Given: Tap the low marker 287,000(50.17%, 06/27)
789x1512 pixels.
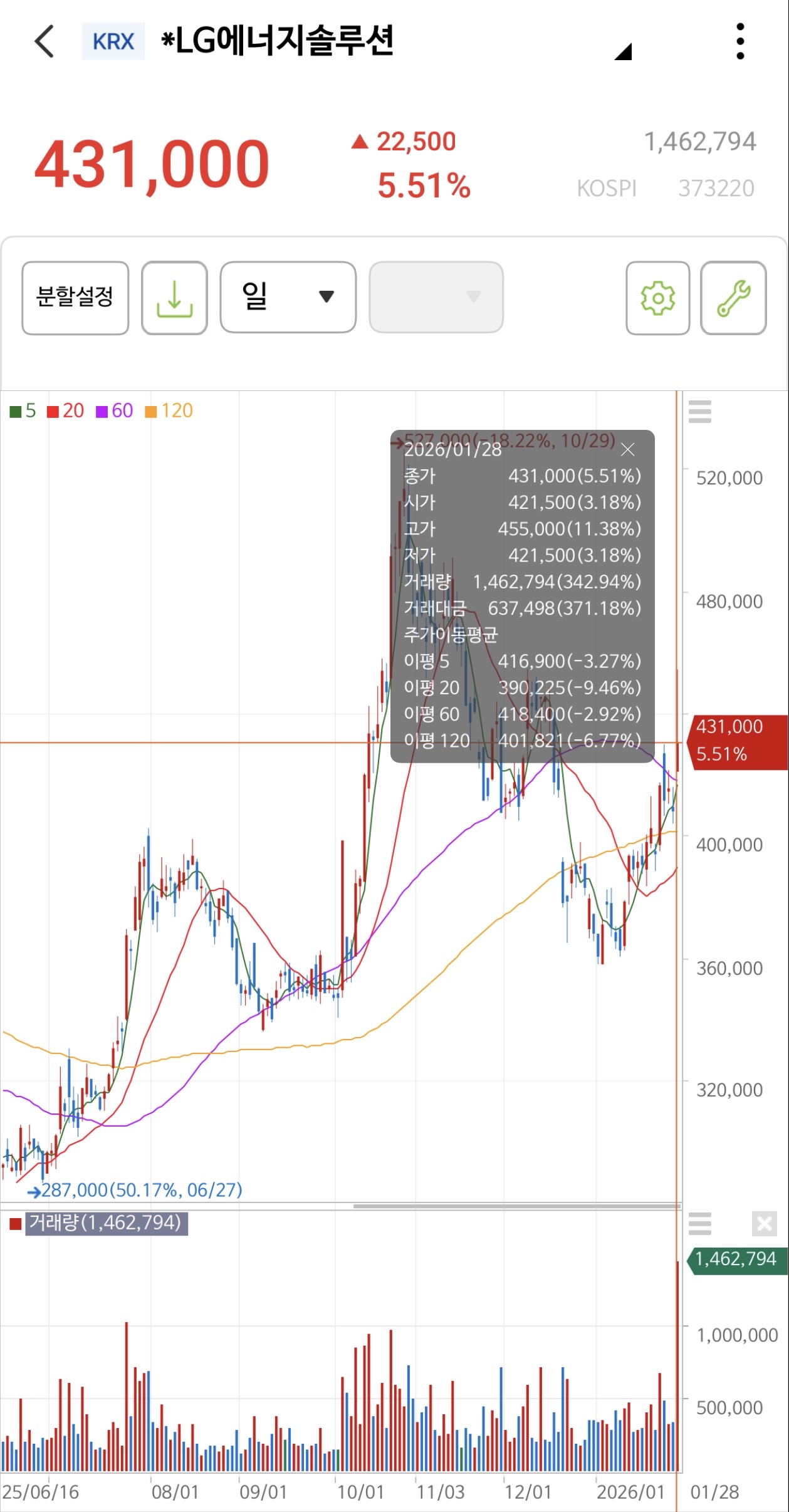Looking at the screenshot, I should coord(135,1190).
